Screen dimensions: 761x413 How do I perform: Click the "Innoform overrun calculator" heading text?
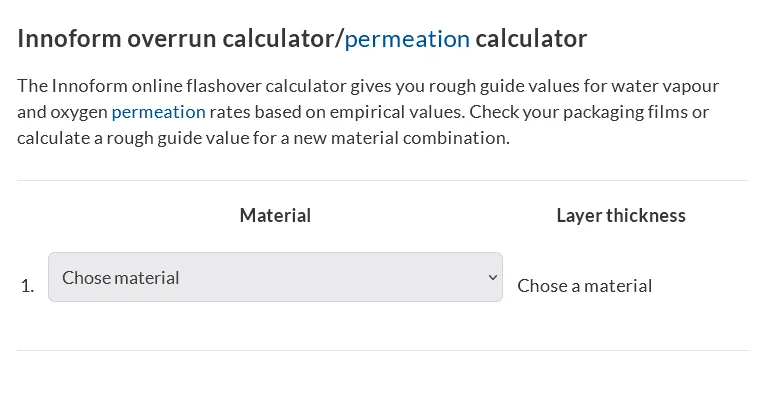[176, 40]
